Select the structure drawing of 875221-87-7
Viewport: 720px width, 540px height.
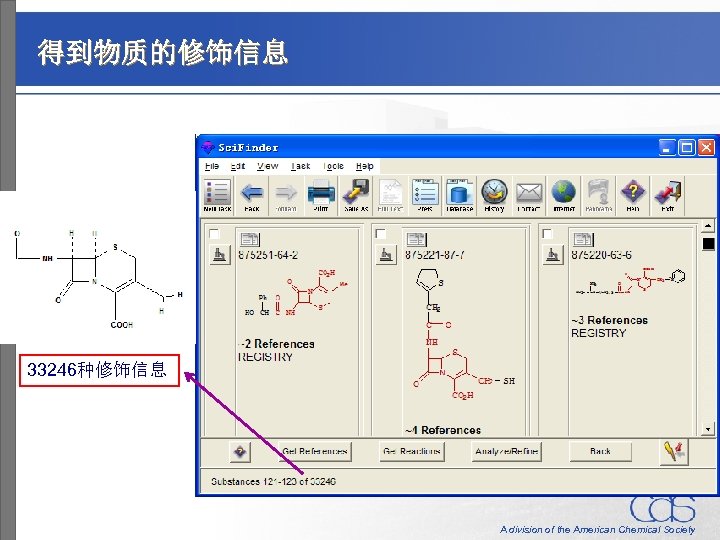464,334
